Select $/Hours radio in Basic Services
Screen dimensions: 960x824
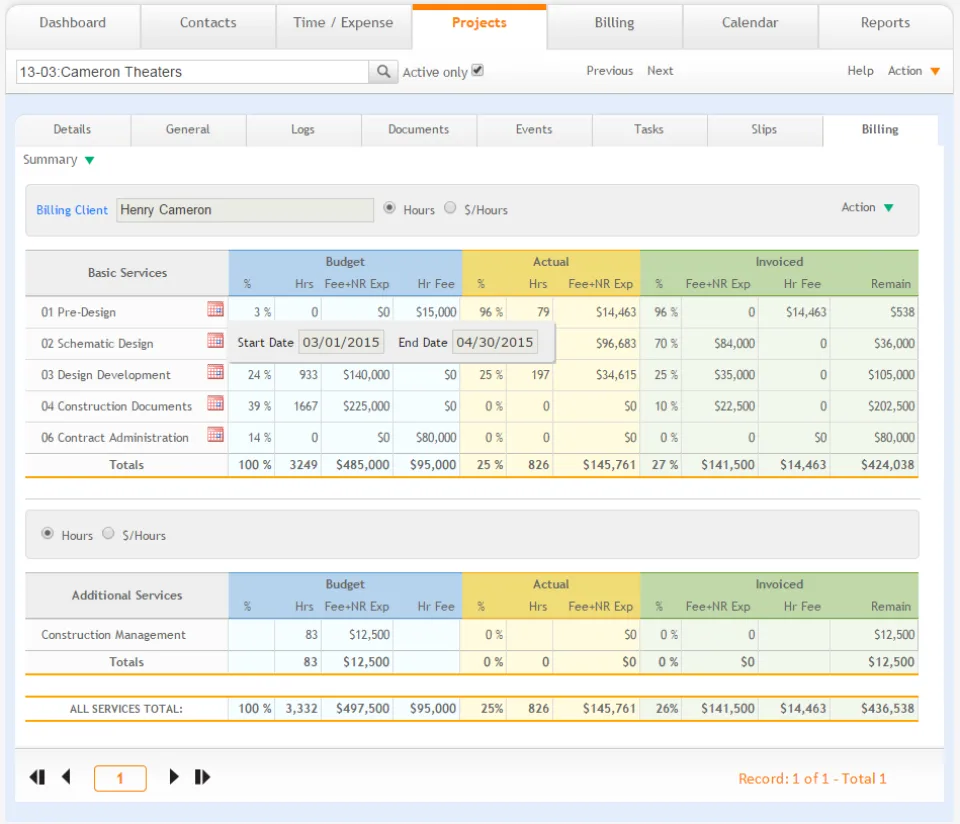450,208
